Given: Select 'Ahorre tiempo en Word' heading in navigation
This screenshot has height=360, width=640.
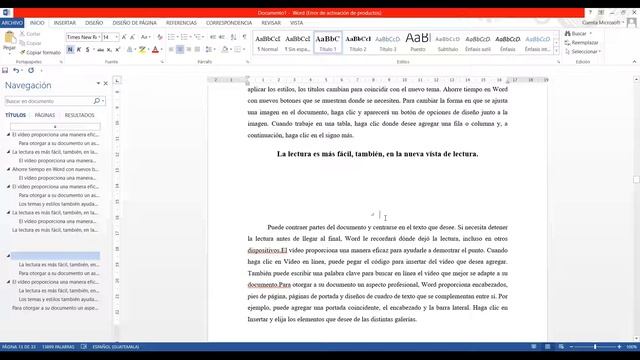Looking at the screenshot, I should (56, 169).
